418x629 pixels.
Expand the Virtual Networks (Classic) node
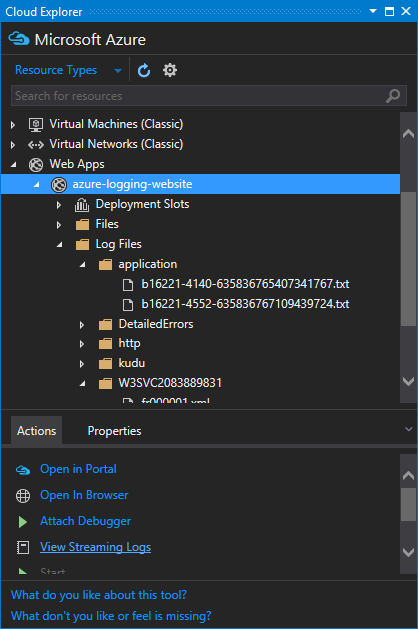pos(13,145)
